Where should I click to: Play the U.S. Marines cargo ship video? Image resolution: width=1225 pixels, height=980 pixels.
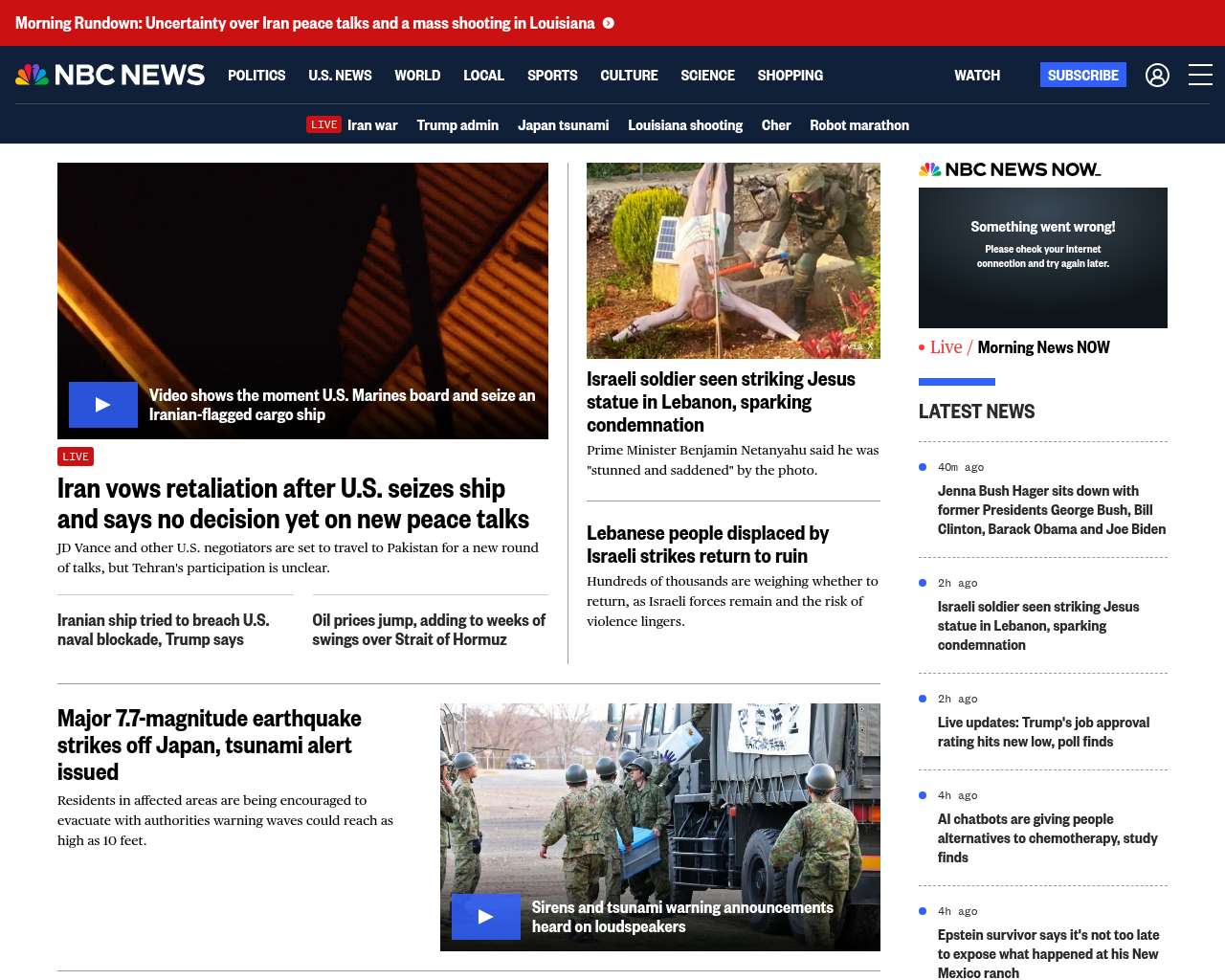click(x=103, y=405)
